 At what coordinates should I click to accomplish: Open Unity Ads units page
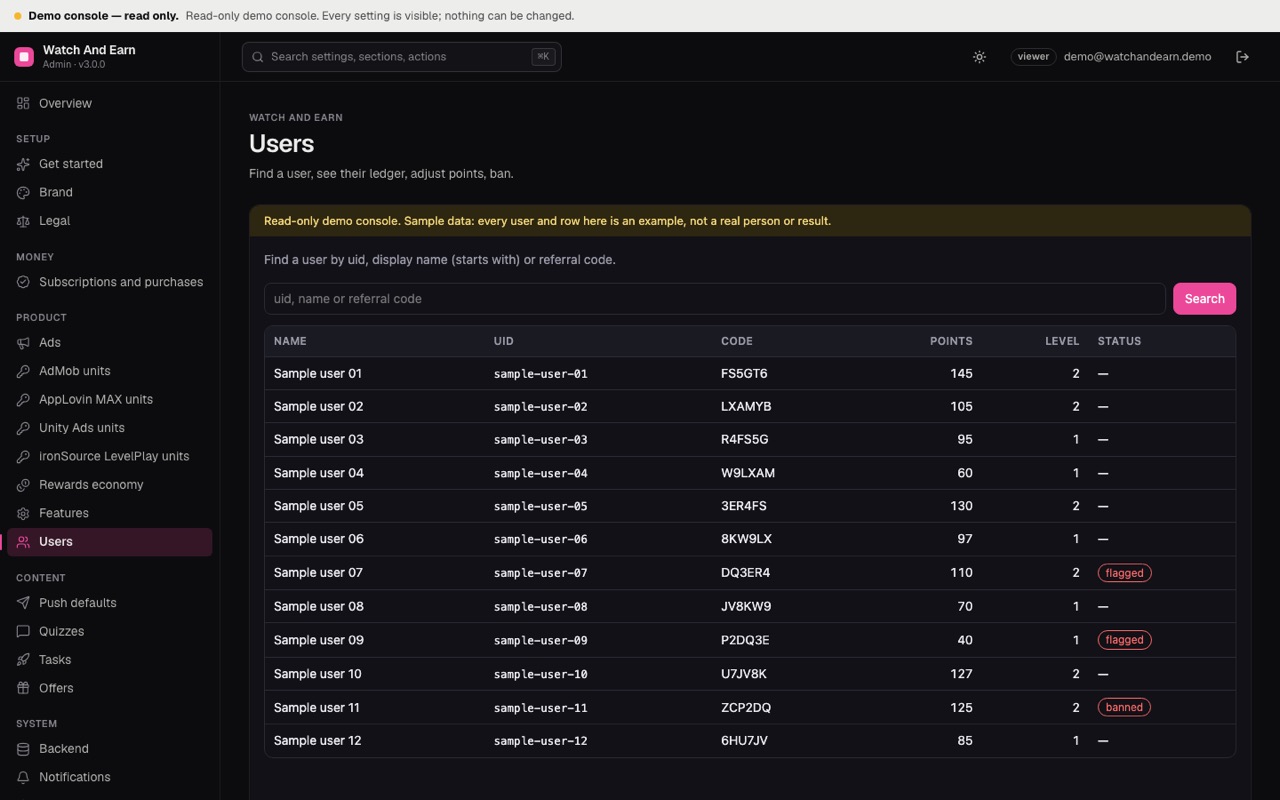pos(110,428)
